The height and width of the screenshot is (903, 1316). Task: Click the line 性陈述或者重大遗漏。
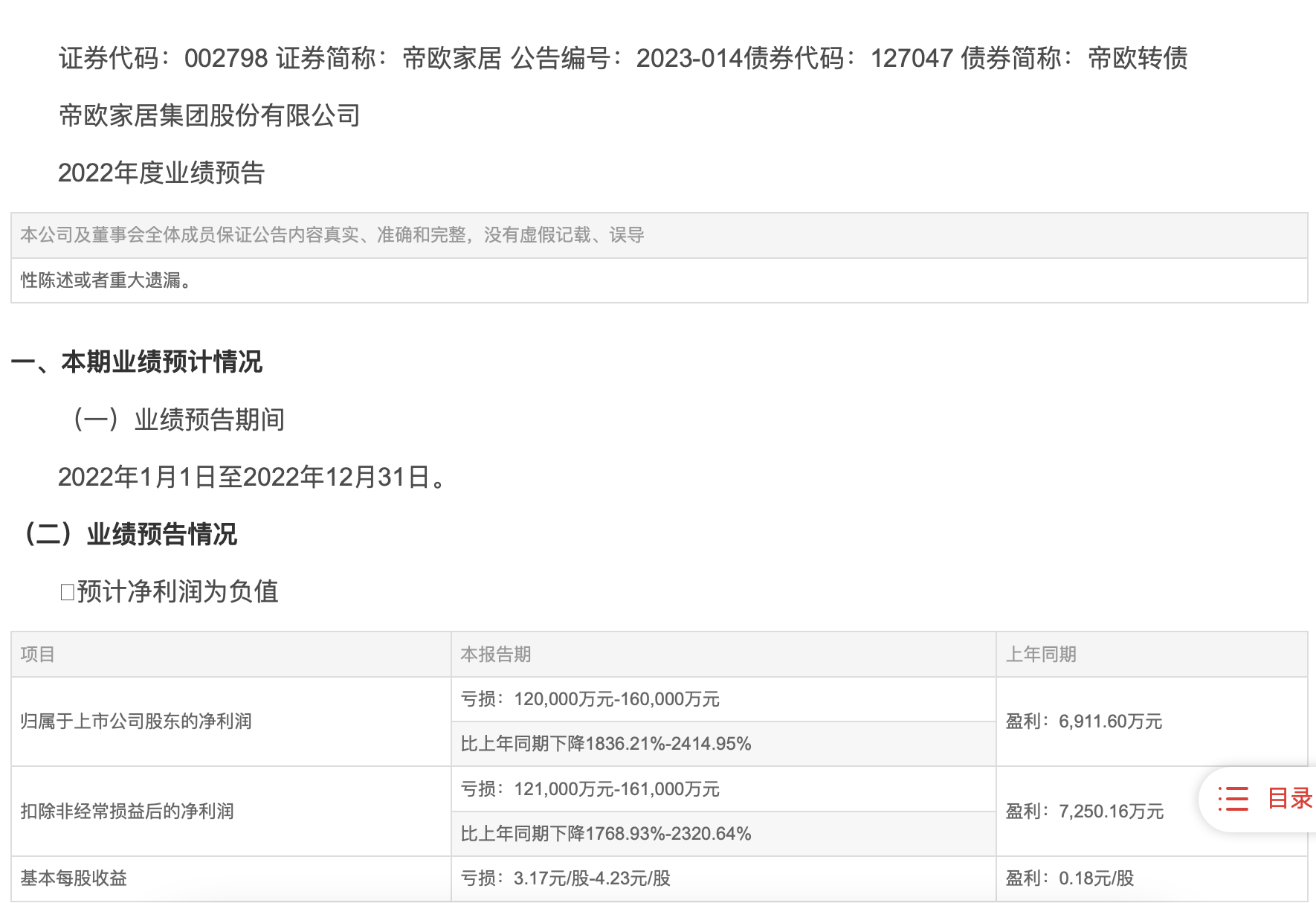pos(659,280)
